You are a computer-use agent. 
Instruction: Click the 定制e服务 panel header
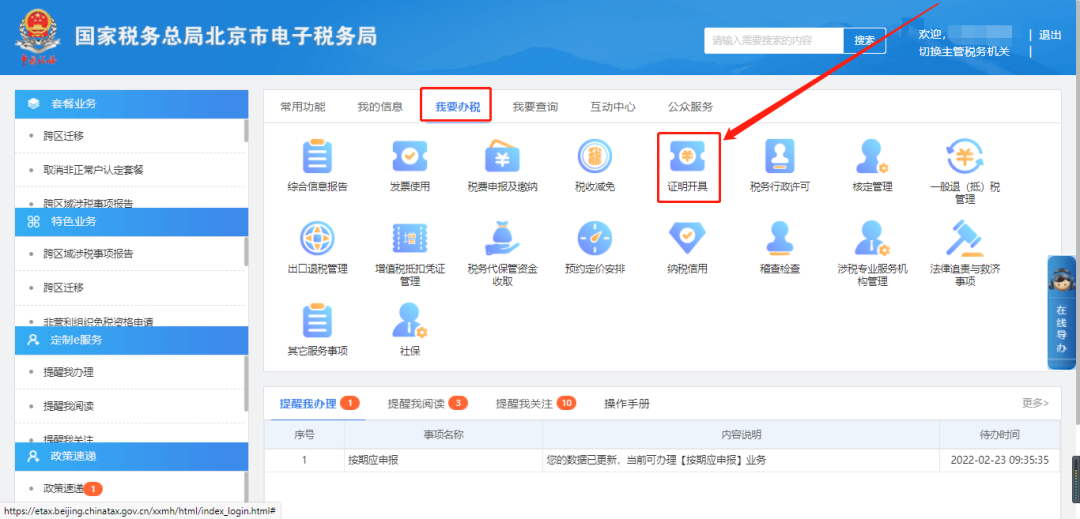pos(132,339)
